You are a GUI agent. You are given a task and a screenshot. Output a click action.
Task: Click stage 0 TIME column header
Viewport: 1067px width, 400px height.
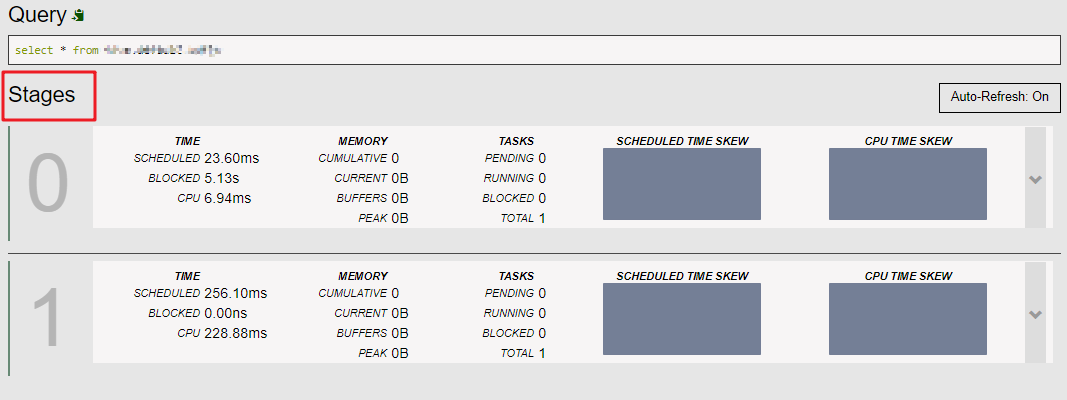point(187,141)
